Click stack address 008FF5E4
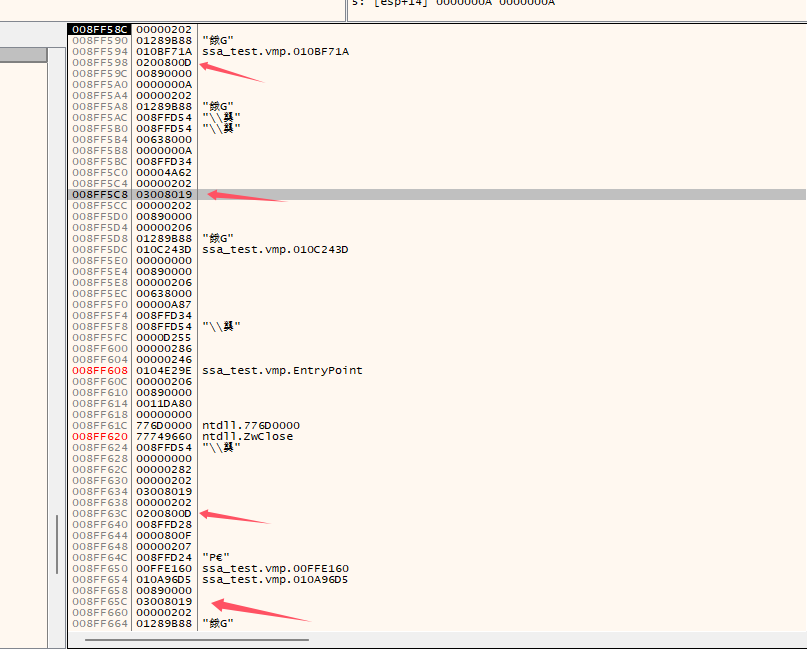The height and width of the screenshot is (649, 807). pyautogui.click(x=99, y=271)
